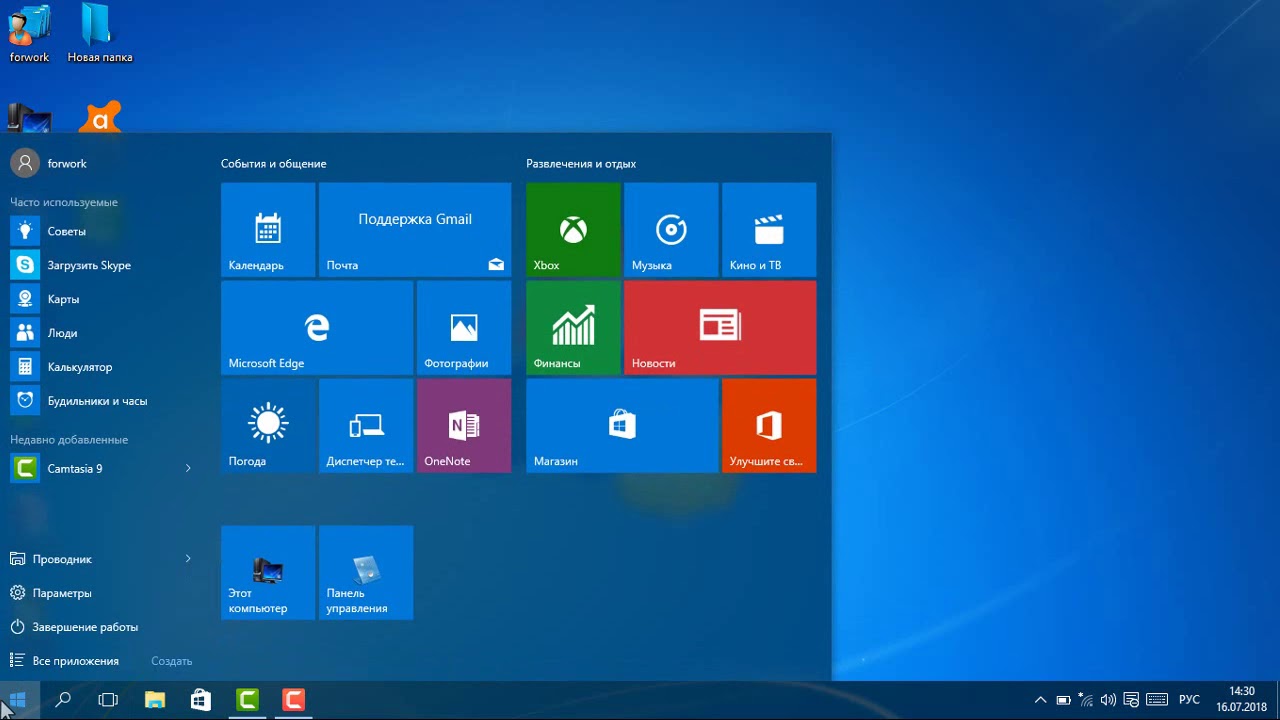Show Все приложения list

[65, 661]
